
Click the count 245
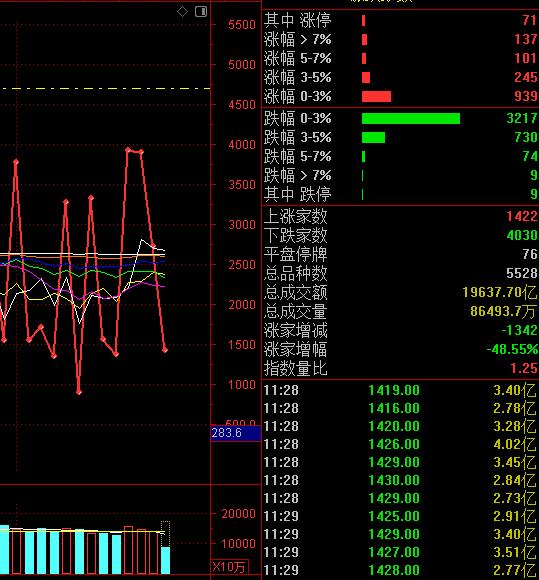[526, 78]
